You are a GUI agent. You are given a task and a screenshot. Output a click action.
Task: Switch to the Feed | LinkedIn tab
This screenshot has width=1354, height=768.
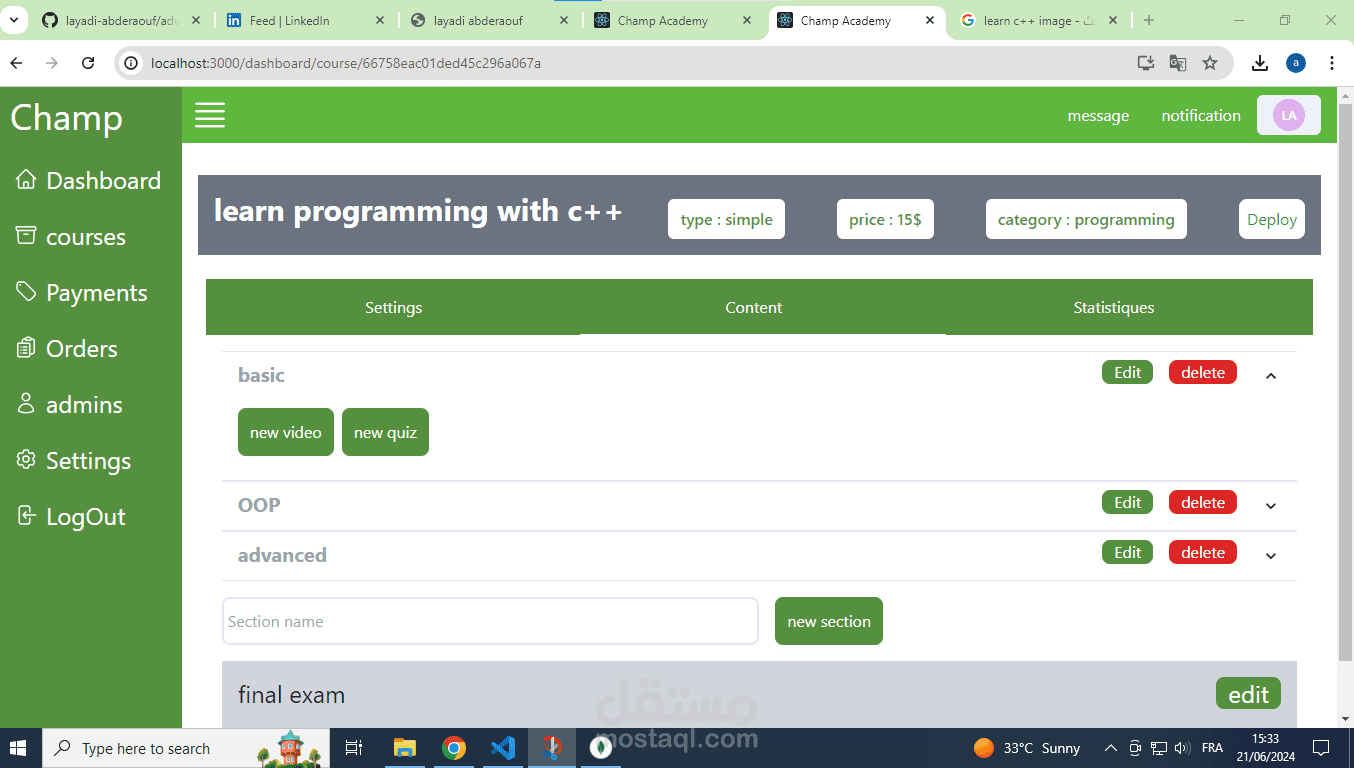pos(307,20)
